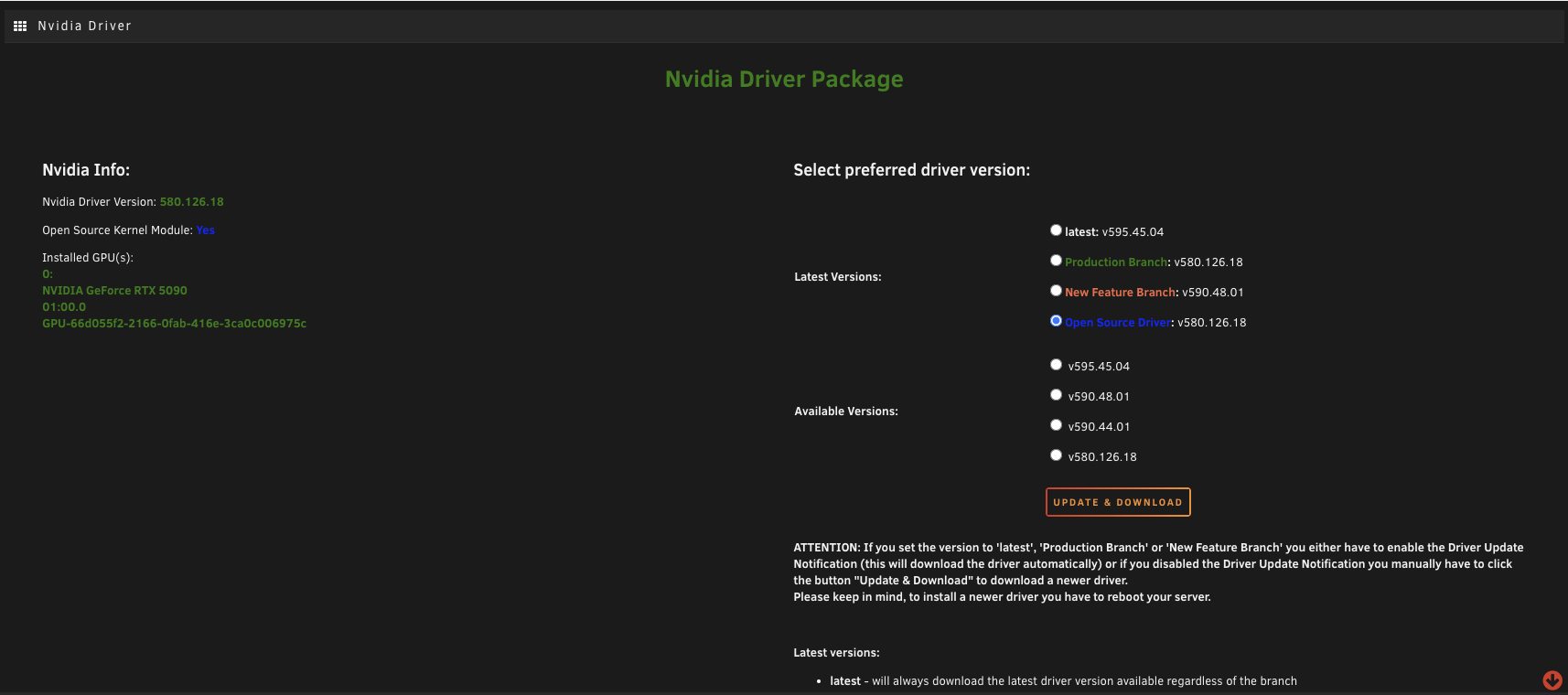The width and height of the screenshot is (1568, 695).
Task: Pick v580.126.18 under Available Versions
Action: pyautogui.click(x=1056, y=455)
